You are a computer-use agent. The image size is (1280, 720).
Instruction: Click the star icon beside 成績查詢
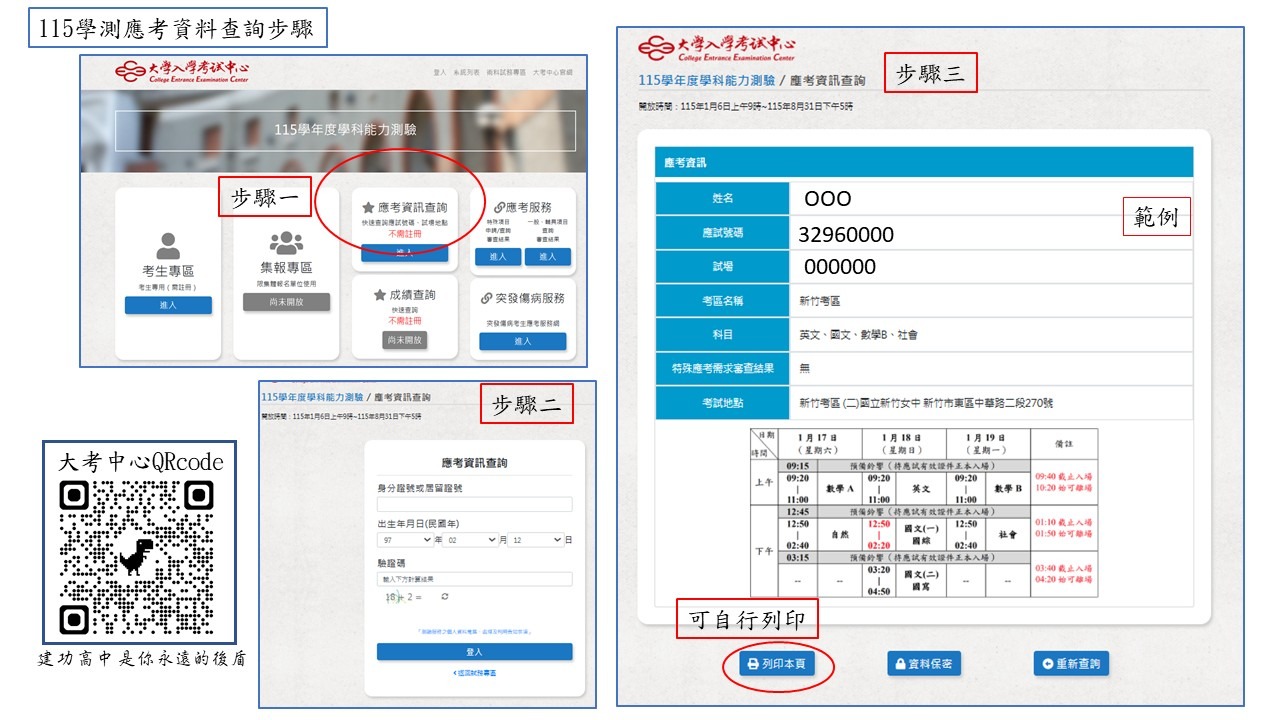coord(380,296)
